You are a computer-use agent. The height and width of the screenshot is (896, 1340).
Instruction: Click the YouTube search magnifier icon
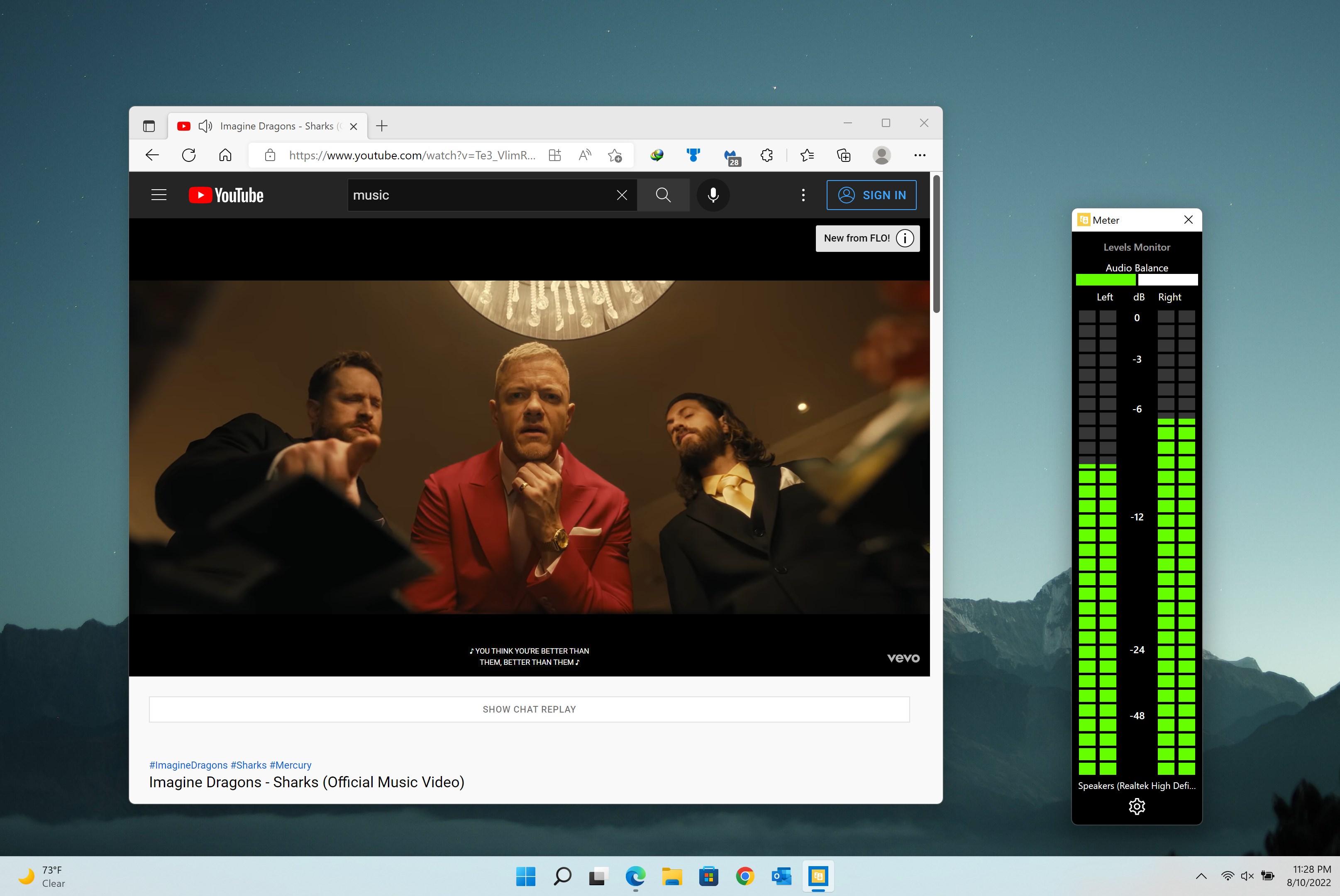click(x=663, y=195)
